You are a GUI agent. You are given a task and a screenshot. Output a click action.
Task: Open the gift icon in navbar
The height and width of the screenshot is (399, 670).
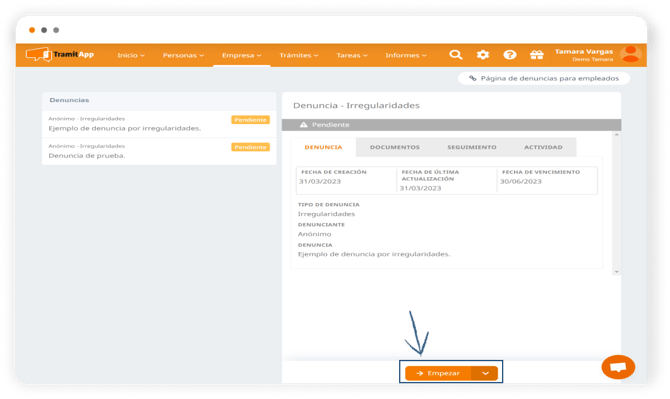click(537, 55)
